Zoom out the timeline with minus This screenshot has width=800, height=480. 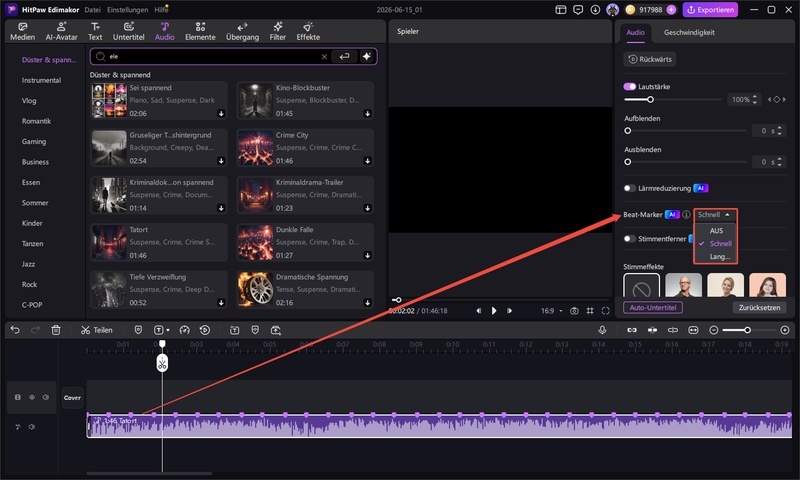click(x=714, y=331)
